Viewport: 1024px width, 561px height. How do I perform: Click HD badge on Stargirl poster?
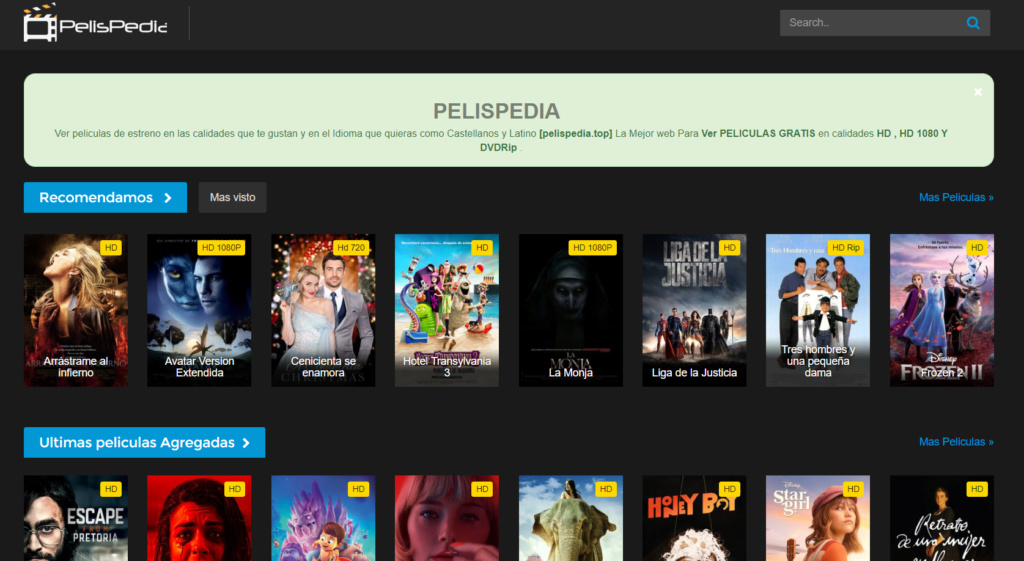point(853,489)
